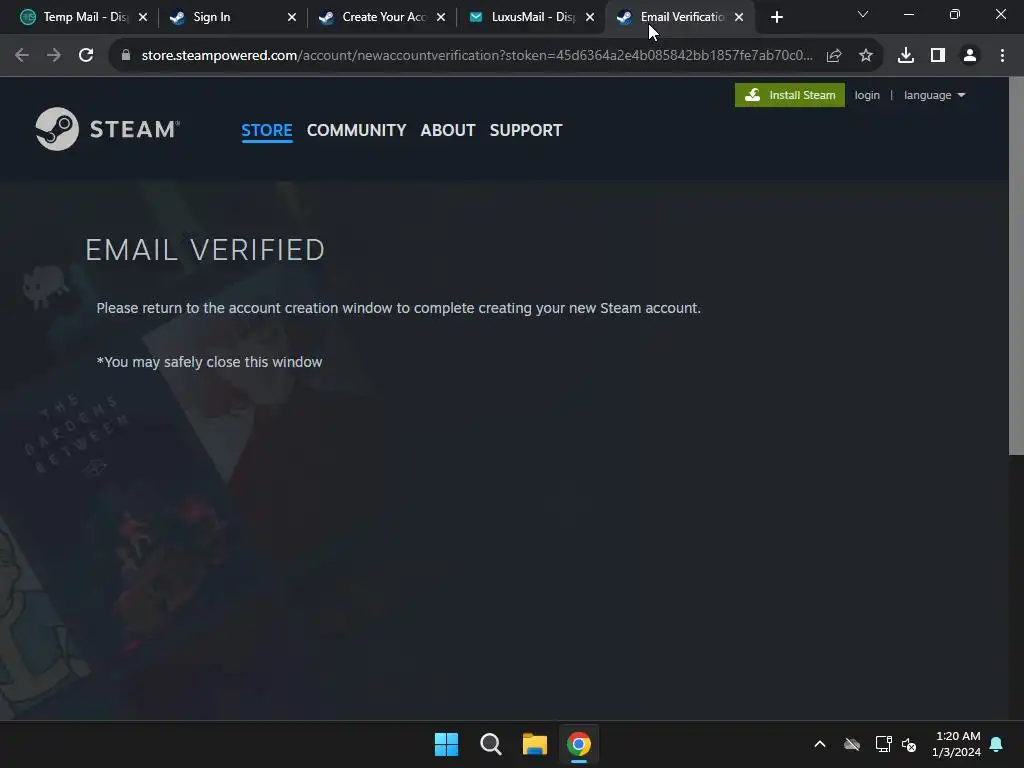Expand the language dropdown

(934, 95)
